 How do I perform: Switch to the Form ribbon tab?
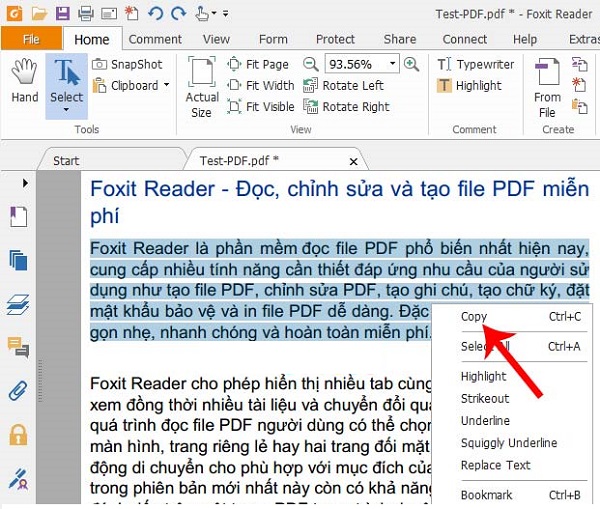click(x=273, y=39)
